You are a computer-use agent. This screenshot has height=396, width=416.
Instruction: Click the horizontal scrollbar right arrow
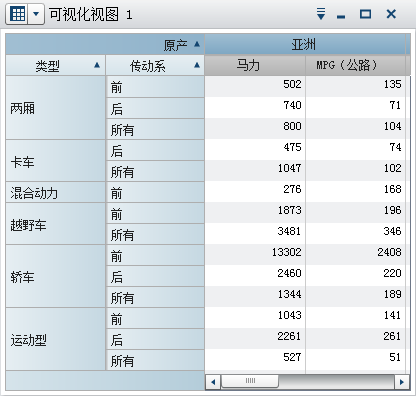[402, 382]
